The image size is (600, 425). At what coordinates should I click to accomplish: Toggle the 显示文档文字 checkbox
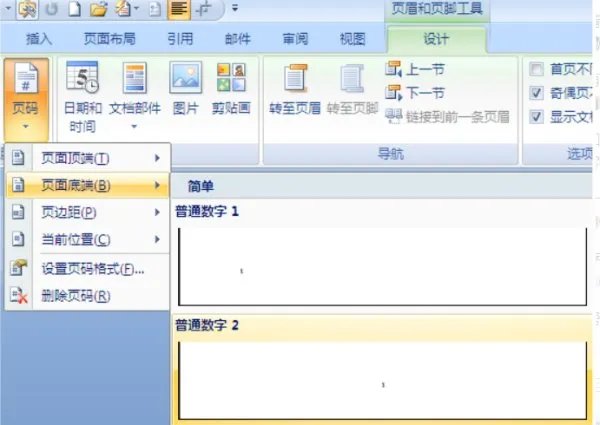pyautogui.click(x=536, y=117)
